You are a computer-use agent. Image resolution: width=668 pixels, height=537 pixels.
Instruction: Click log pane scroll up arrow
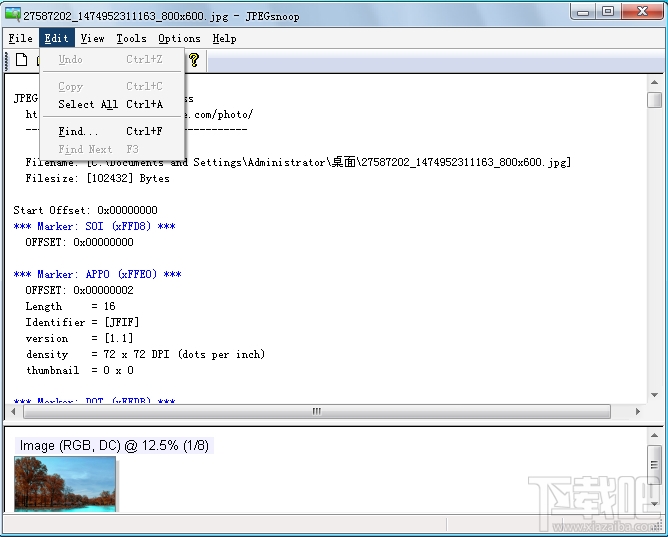coord(654,82)
